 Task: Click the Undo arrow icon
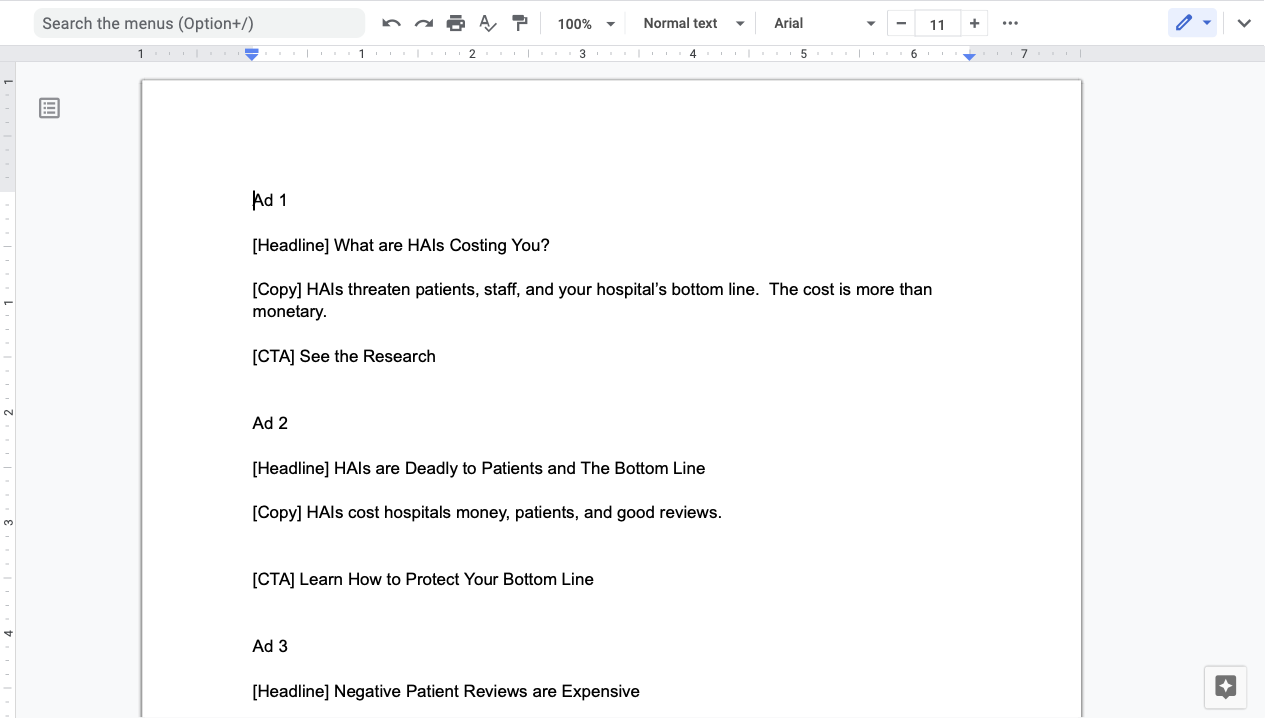pos(391,23)
